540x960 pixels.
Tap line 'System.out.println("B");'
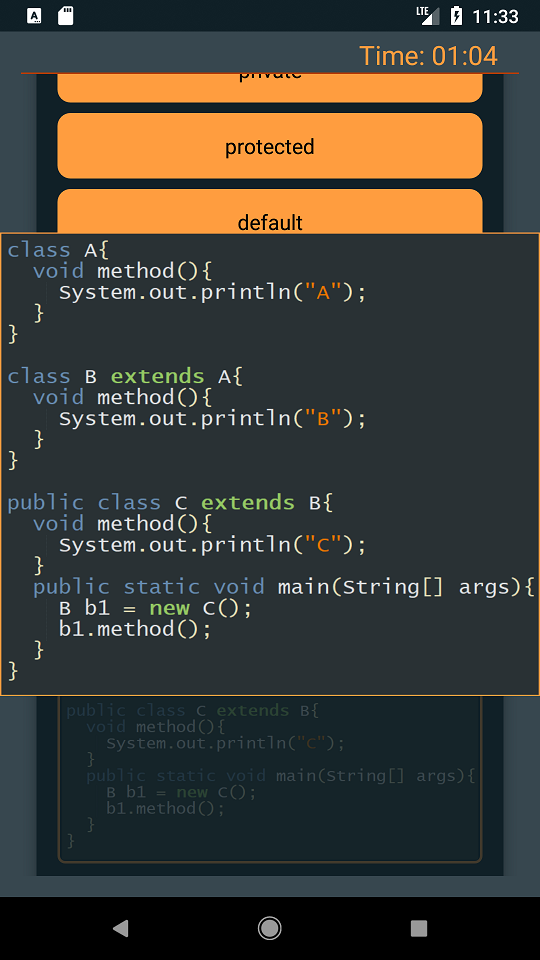click(212, 418)
